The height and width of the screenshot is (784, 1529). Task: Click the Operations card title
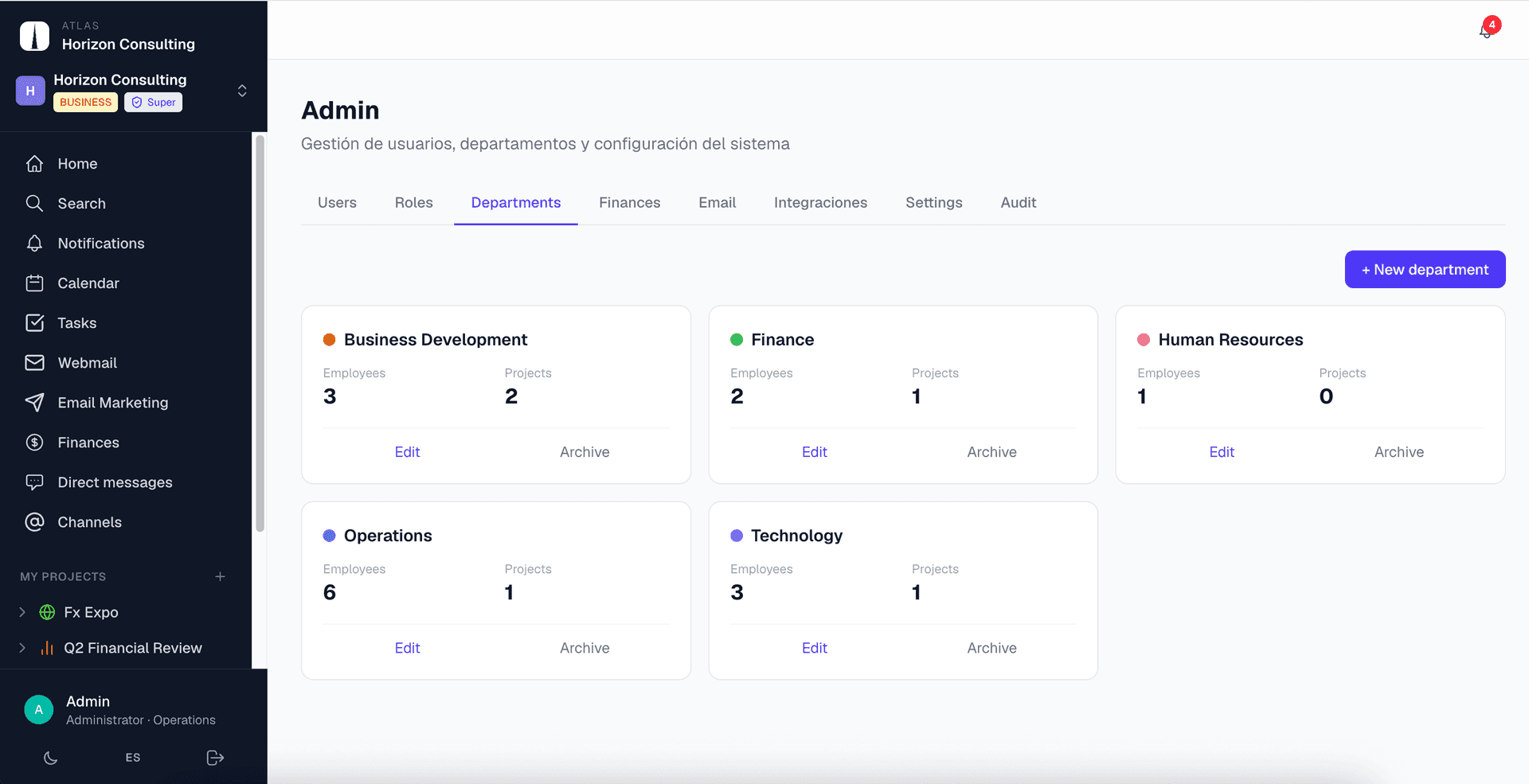click(388, 536)
